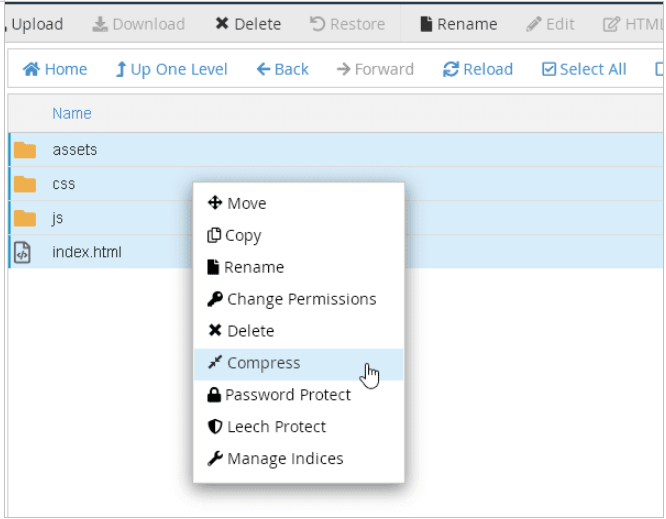The width and height of the screenshot is (666, 519).
Task: Click the js folder icon
Action: (x=25, y=218)
